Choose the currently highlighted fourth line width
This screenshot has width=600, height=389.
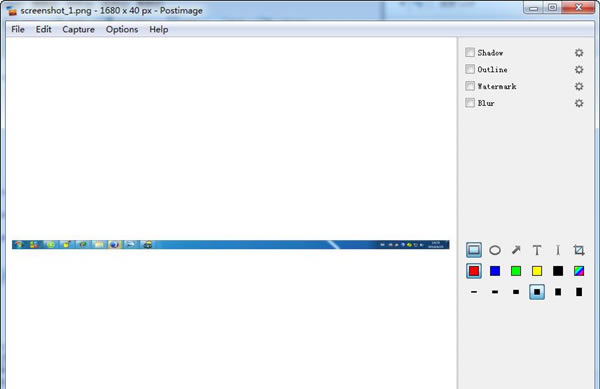(x=537, y=292)
